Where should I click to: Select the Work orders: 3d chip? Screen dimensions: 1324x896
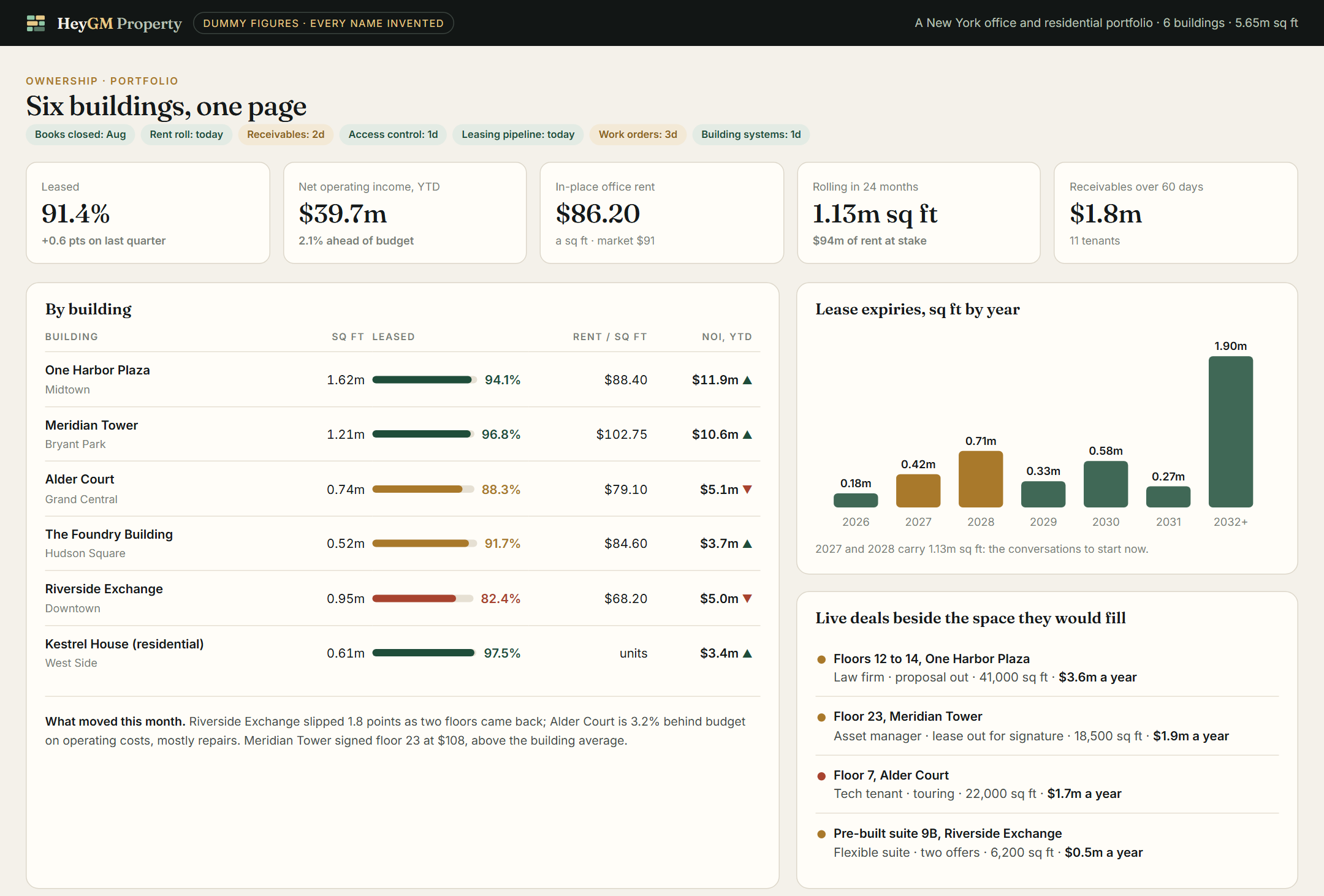pos(637,134)
